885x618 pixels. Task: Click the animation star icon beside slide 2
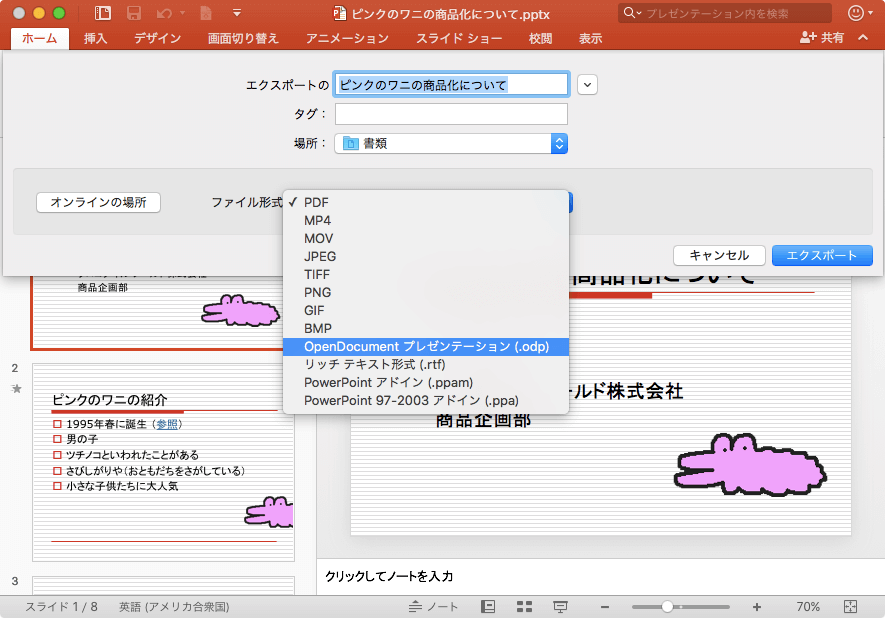[16, 388]
